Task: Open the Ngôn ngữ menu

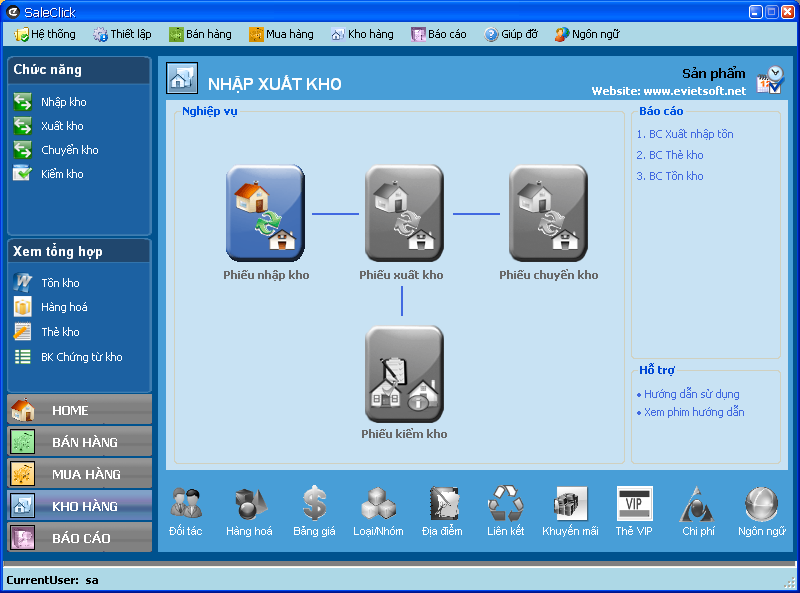Action: point(587,34)
